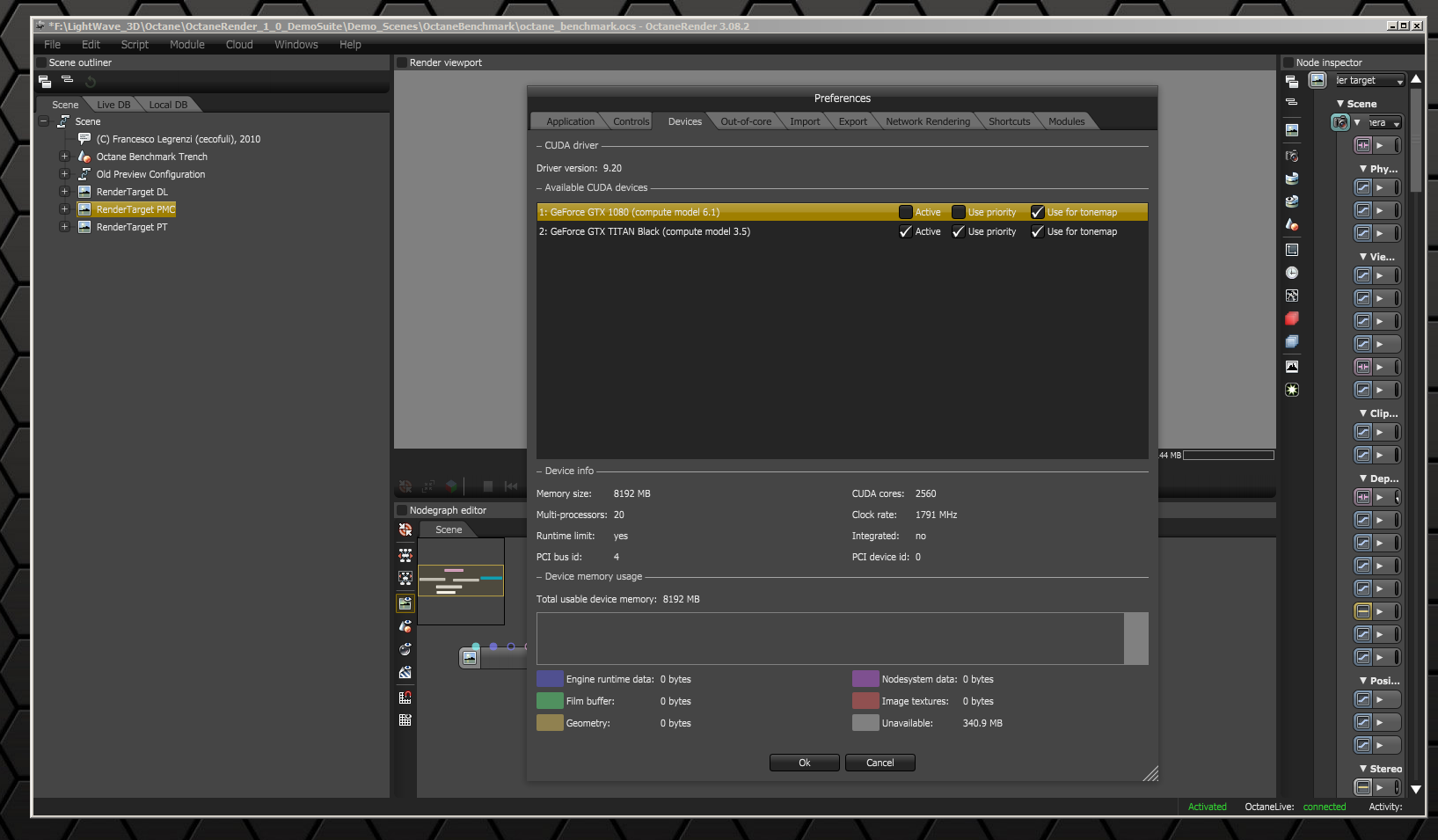1438x840 pixels.
Task: Uncheck Use for tonemap on GTX 1080
Action: [x=1038, y=212]
